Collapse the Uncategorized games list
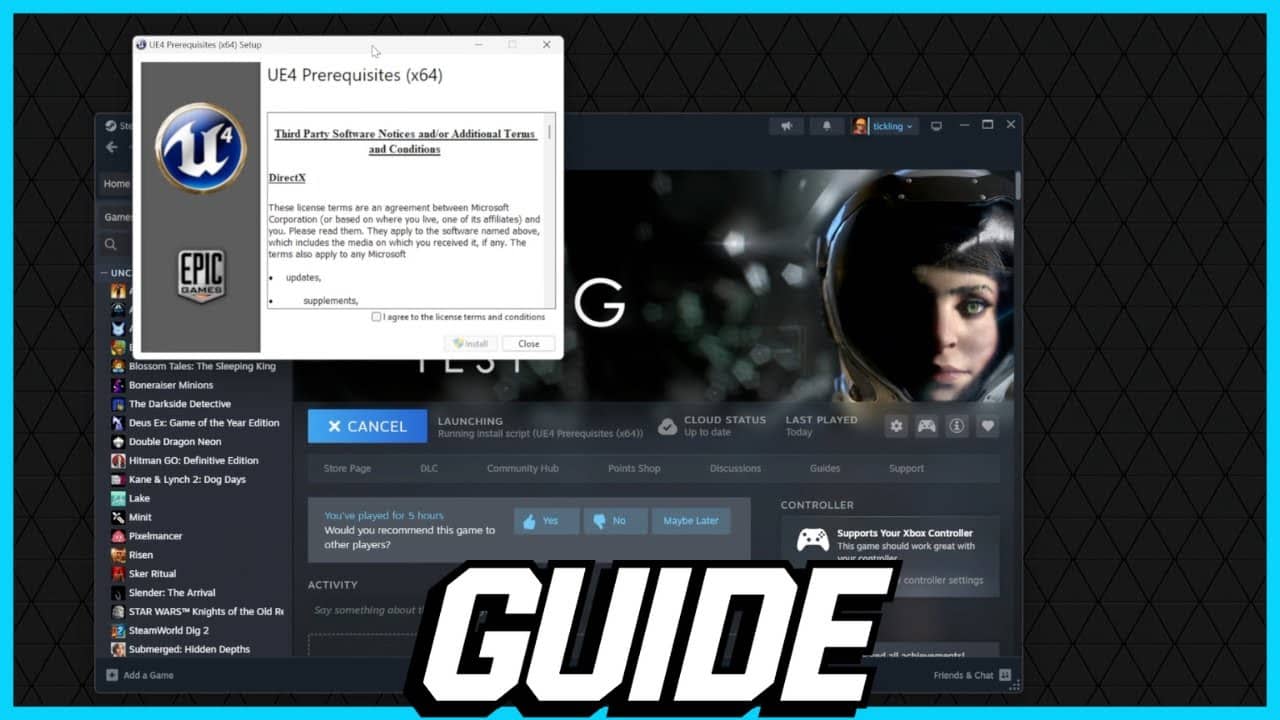Screen dimensions: 1280x720 tap(104, 273)
